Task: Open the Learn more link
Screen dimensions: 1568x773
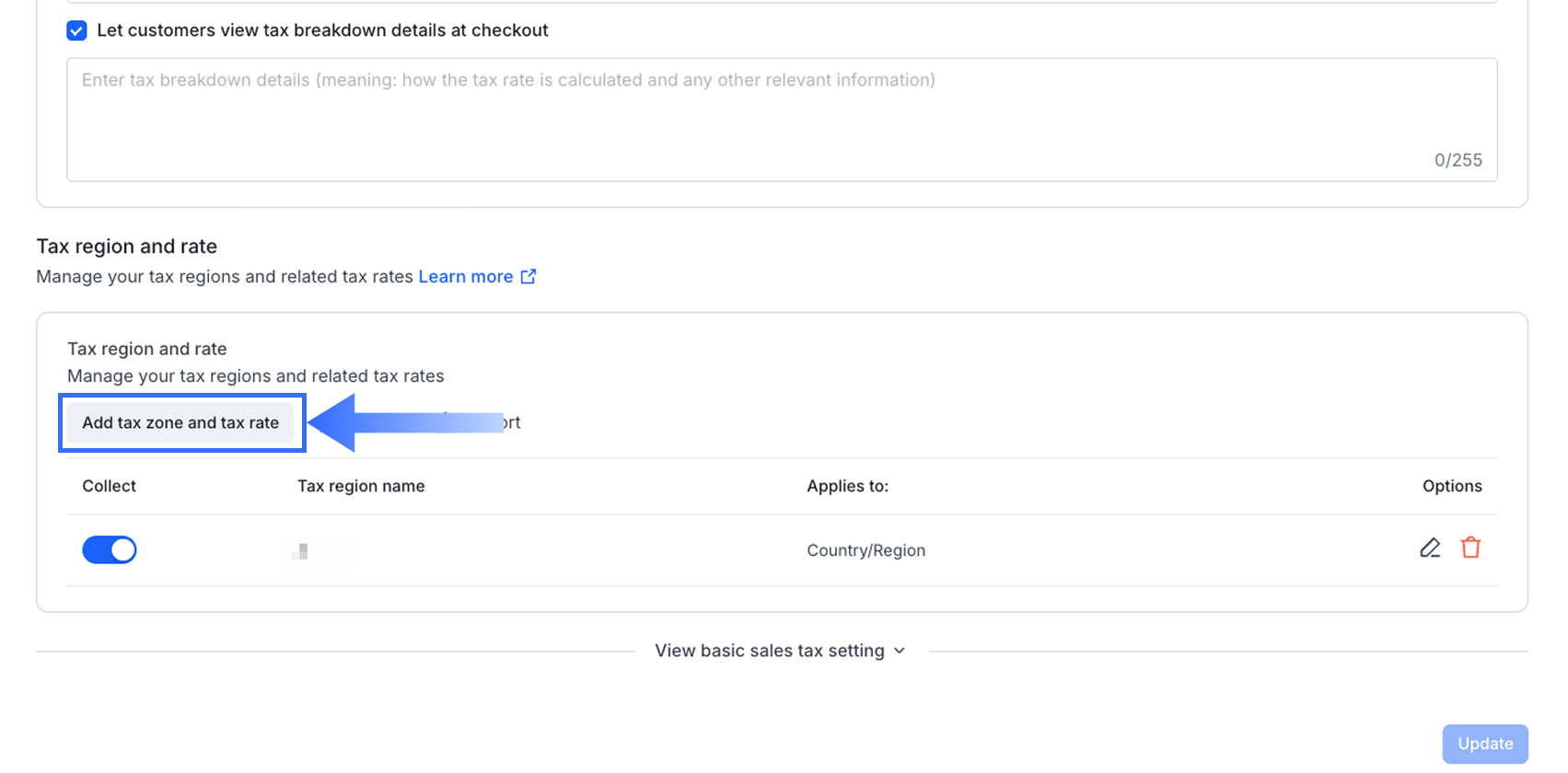Action: pos(465,277)
